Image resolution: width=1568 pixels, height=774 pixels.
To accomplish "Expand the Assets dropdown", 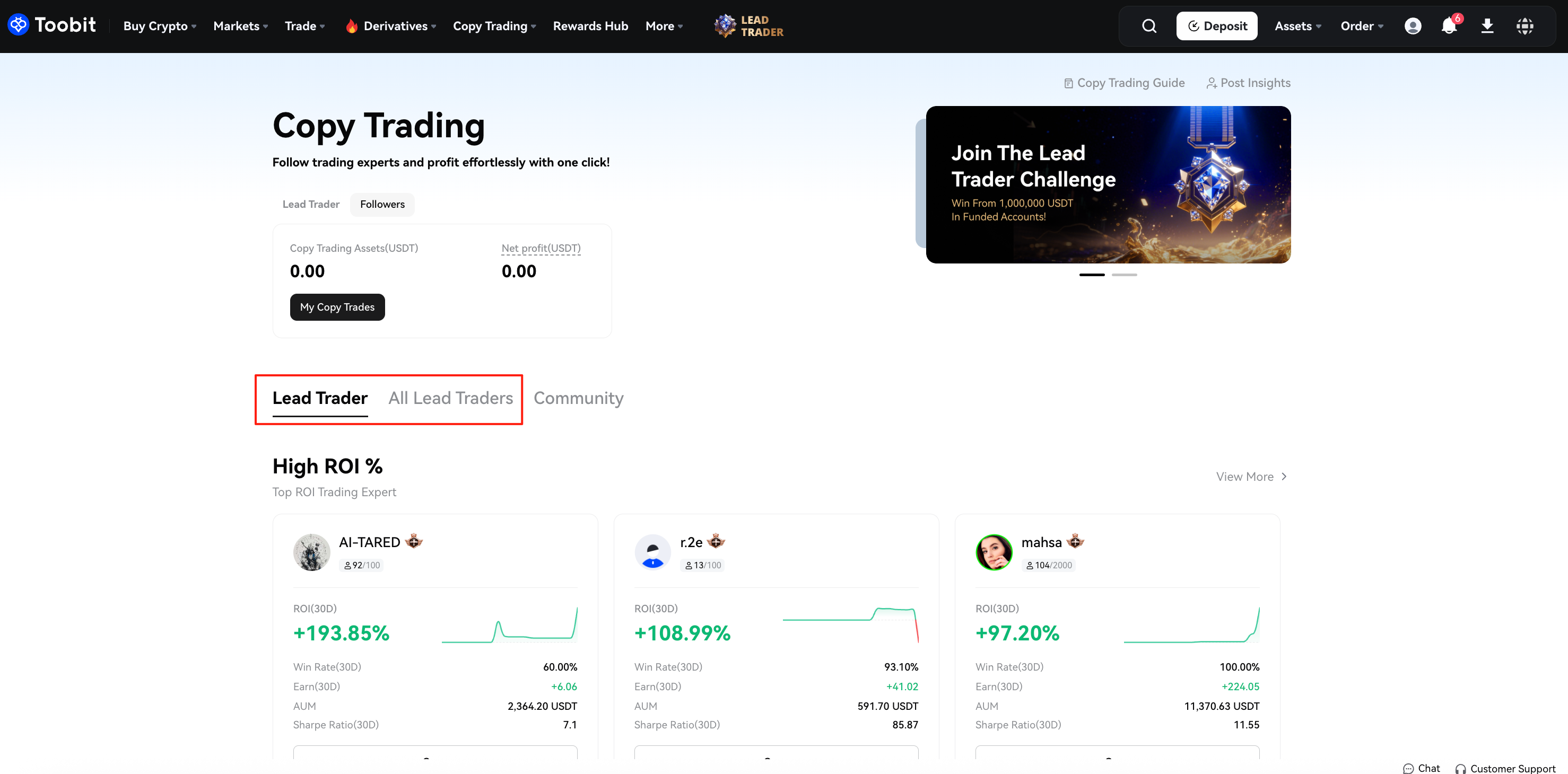I will click(x=1298, y=25).
